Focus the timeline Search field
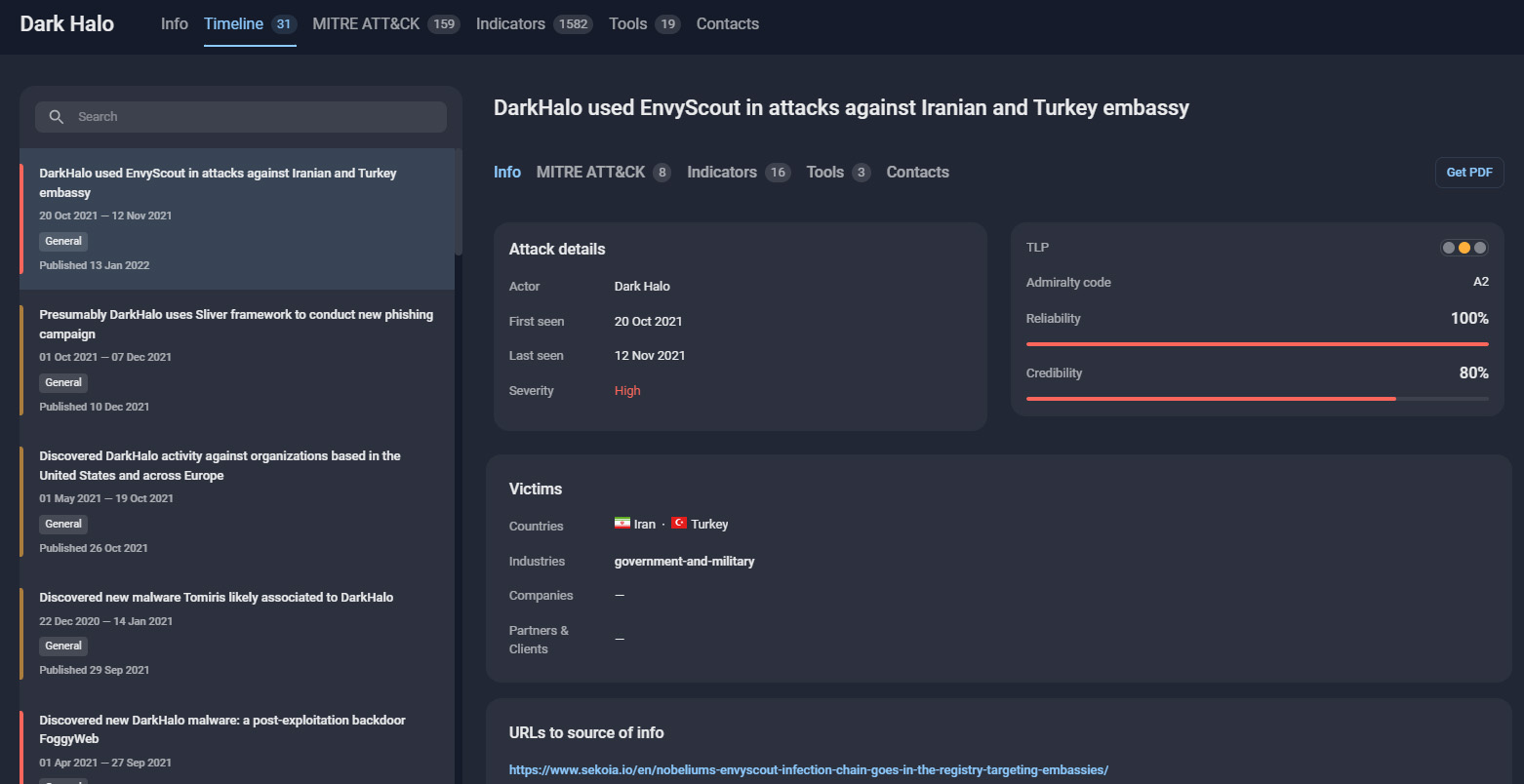Image resolution: width=1524 pixels, height=784 pixels. (254, 117)
